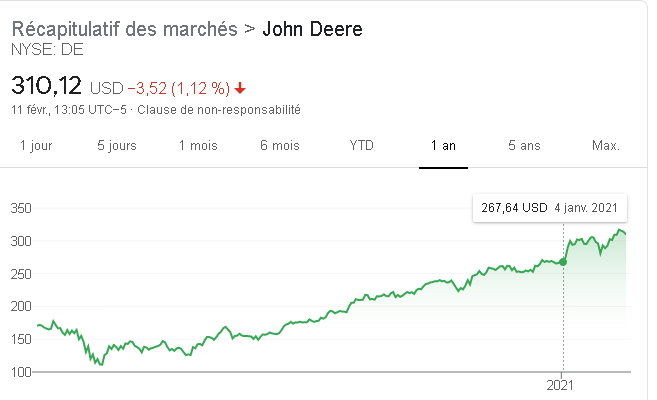Click the green data point marker on chart
This screenshot has width=657, height=400.
pyautogui.click(x=563, y=262)
